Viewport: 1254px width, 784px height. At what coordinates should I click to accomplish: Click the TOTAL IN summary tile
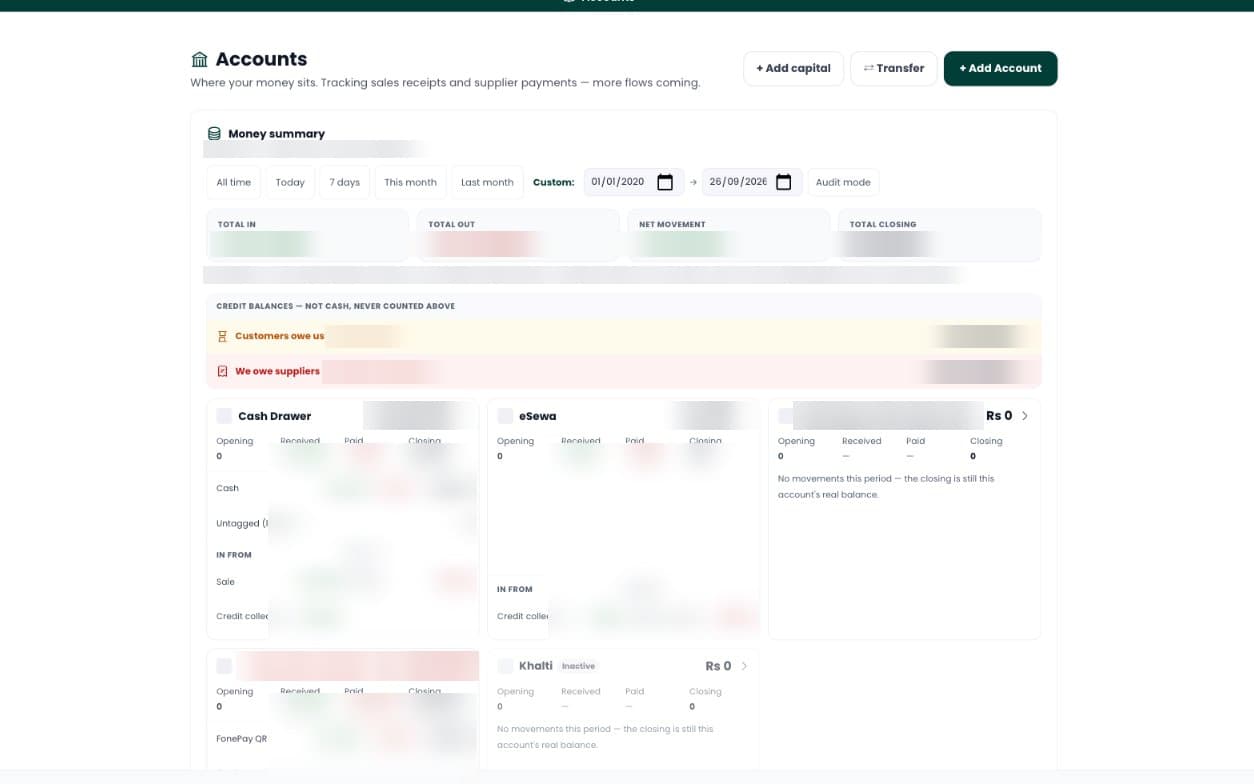pos(307,235)
